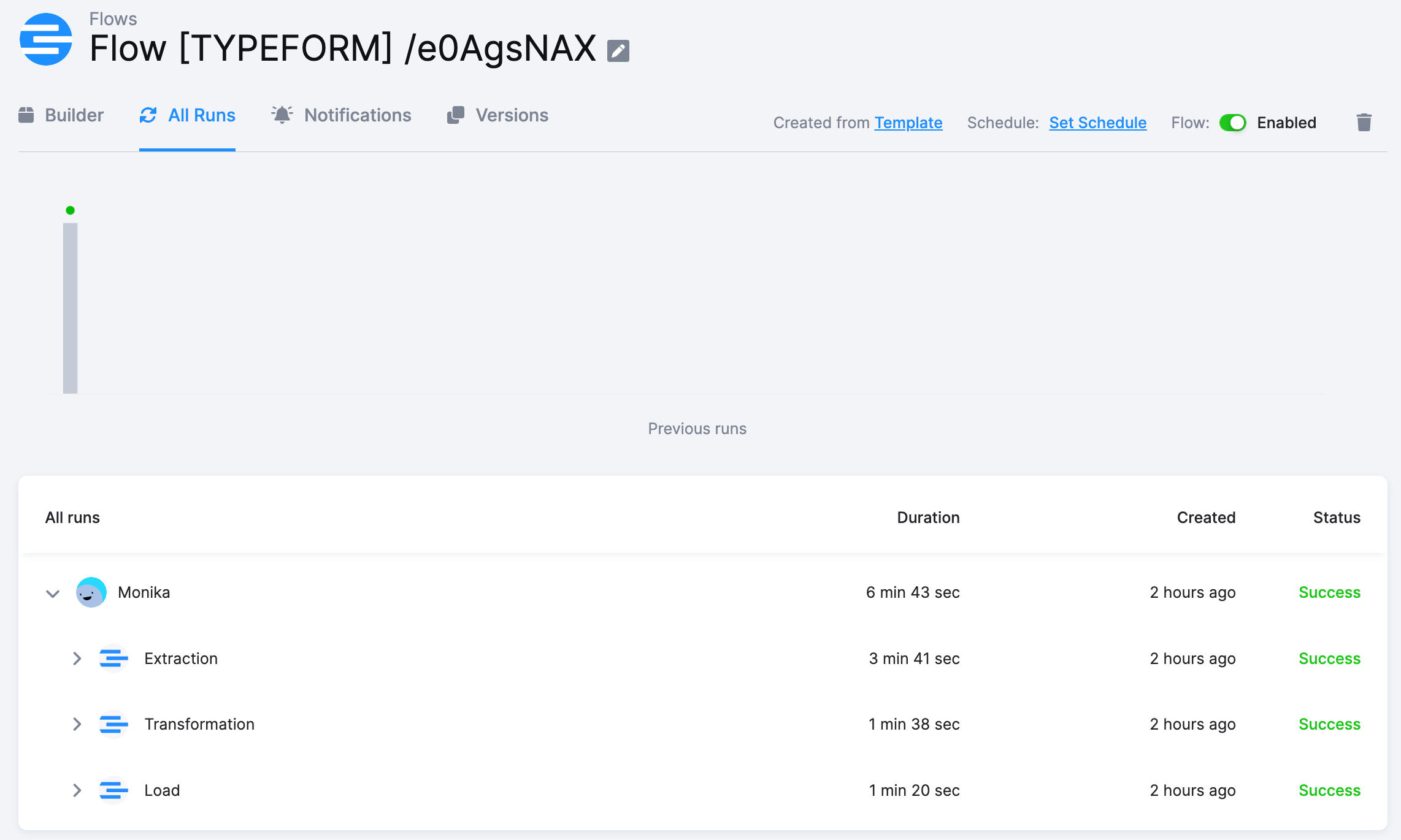Click the calendar icon beside Builder

pos(27,115)
